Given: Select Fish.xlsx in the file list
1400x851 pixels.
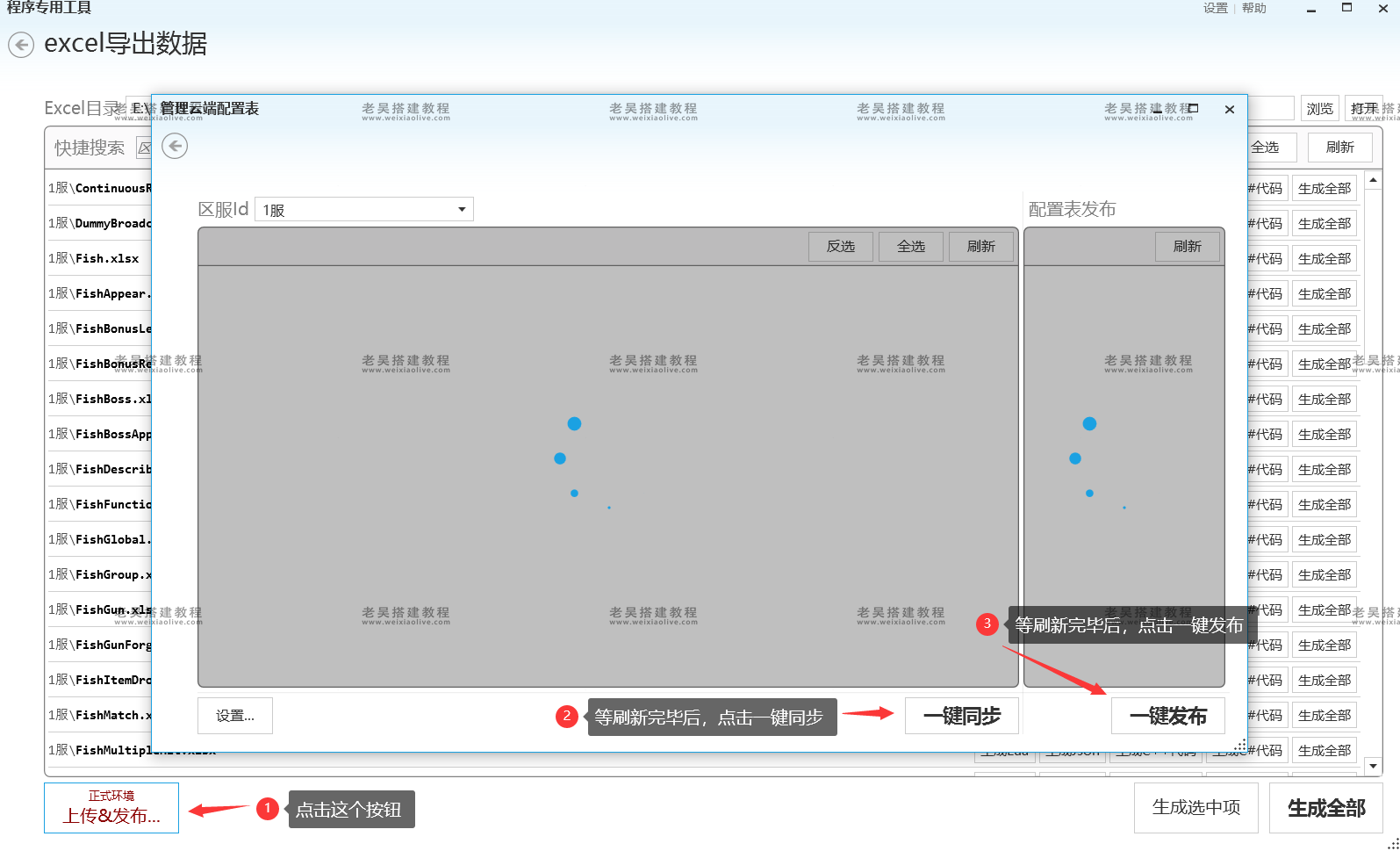Looking at the screenshot, I should (x=97, y=258).
